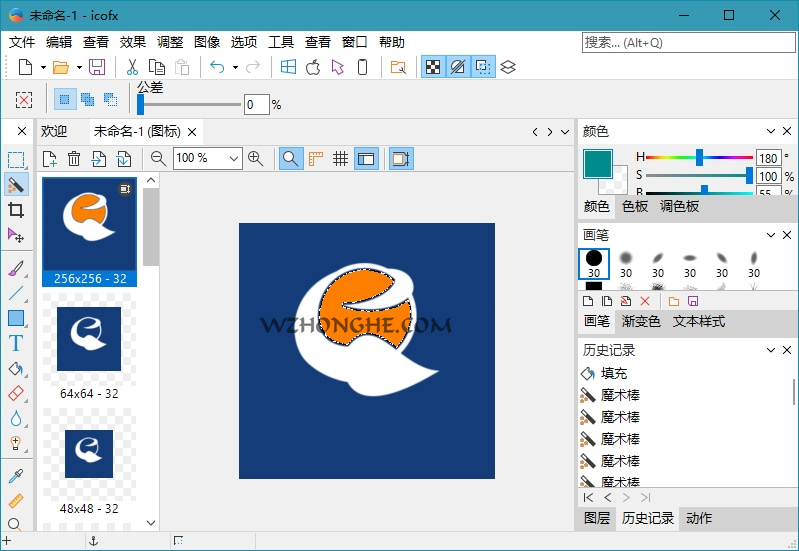The width and height of the screenshot is (799, 551).
Task: Switch to the 图层 tab
Action: [597, 518]
